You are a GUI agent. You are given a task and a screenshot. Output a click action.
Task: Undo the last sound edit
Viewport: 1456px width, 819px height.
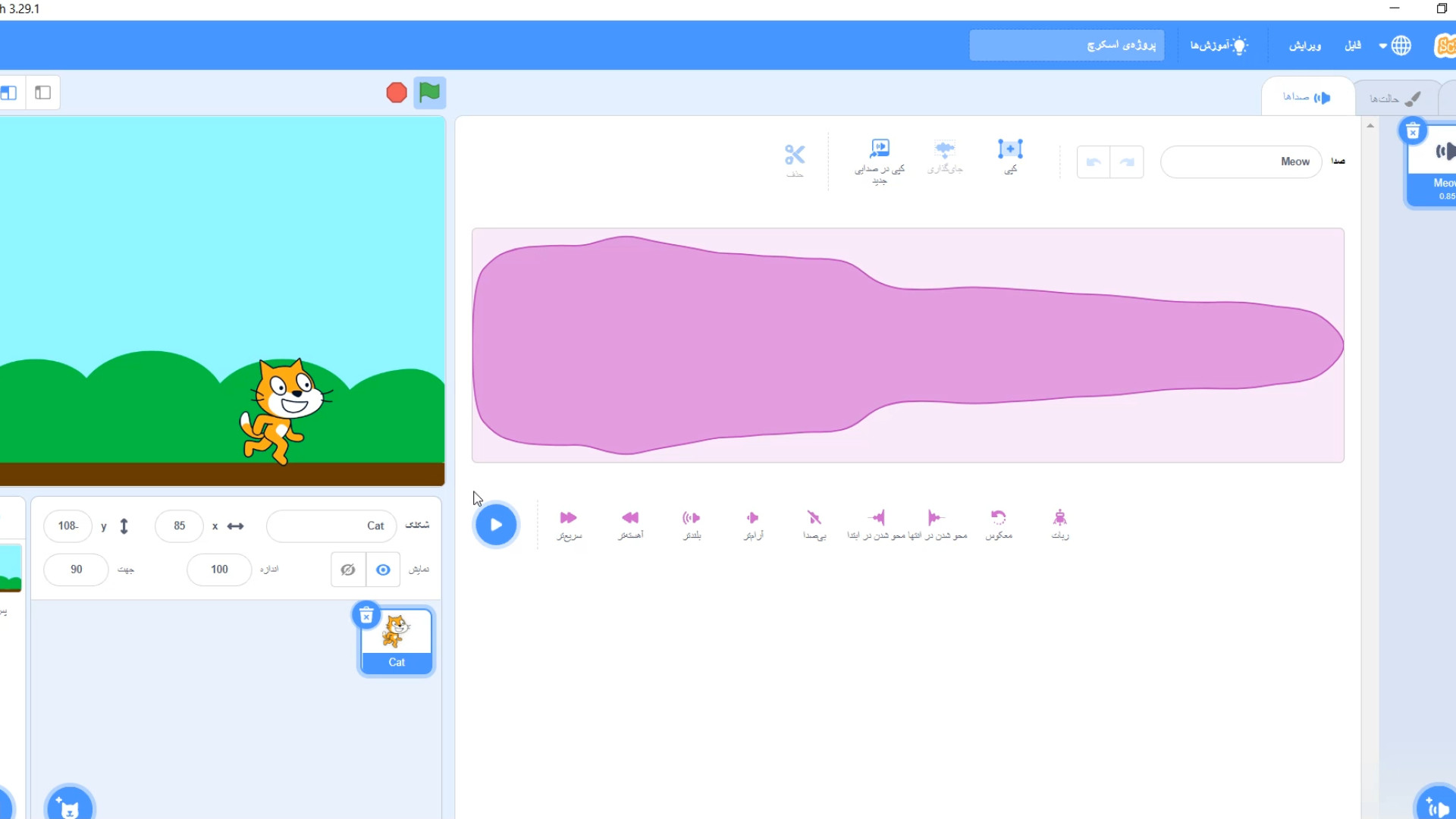1094,162
